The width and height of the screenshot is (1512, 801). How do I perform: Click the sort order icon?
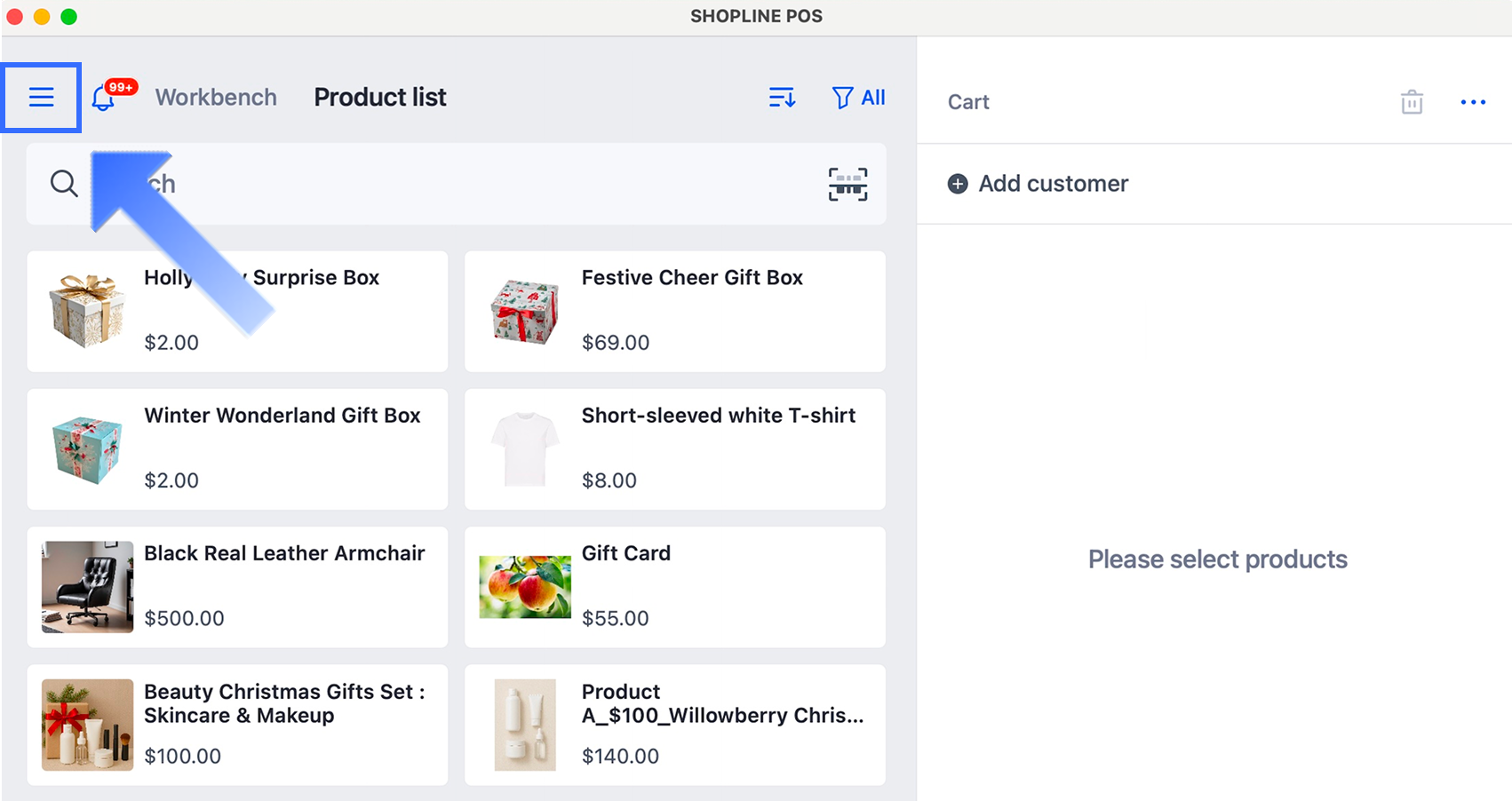coord(782,98)
